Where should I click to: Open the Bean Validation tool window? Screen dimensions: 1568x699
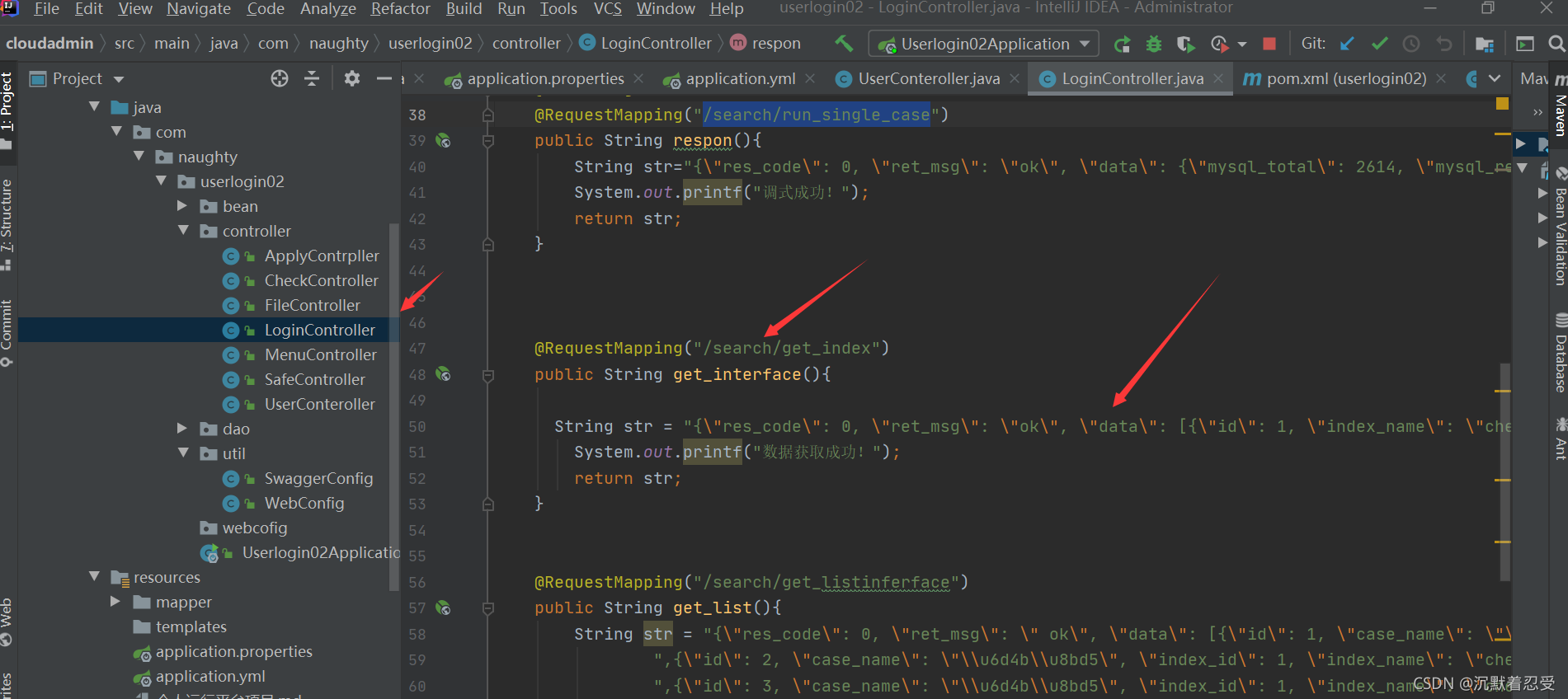[1560, 228]
